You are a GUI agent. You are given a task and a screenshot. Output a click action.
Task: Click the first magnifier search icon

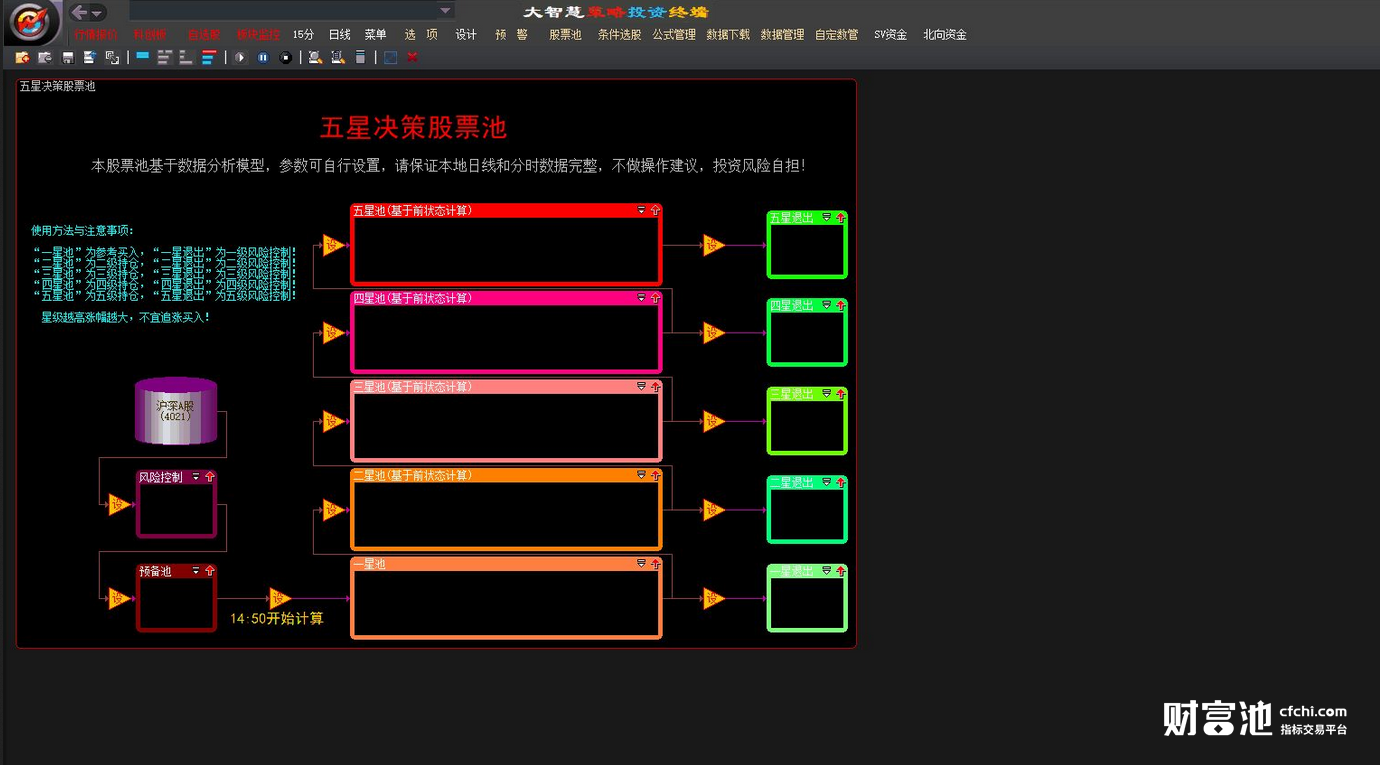click(x=315, y=58)
